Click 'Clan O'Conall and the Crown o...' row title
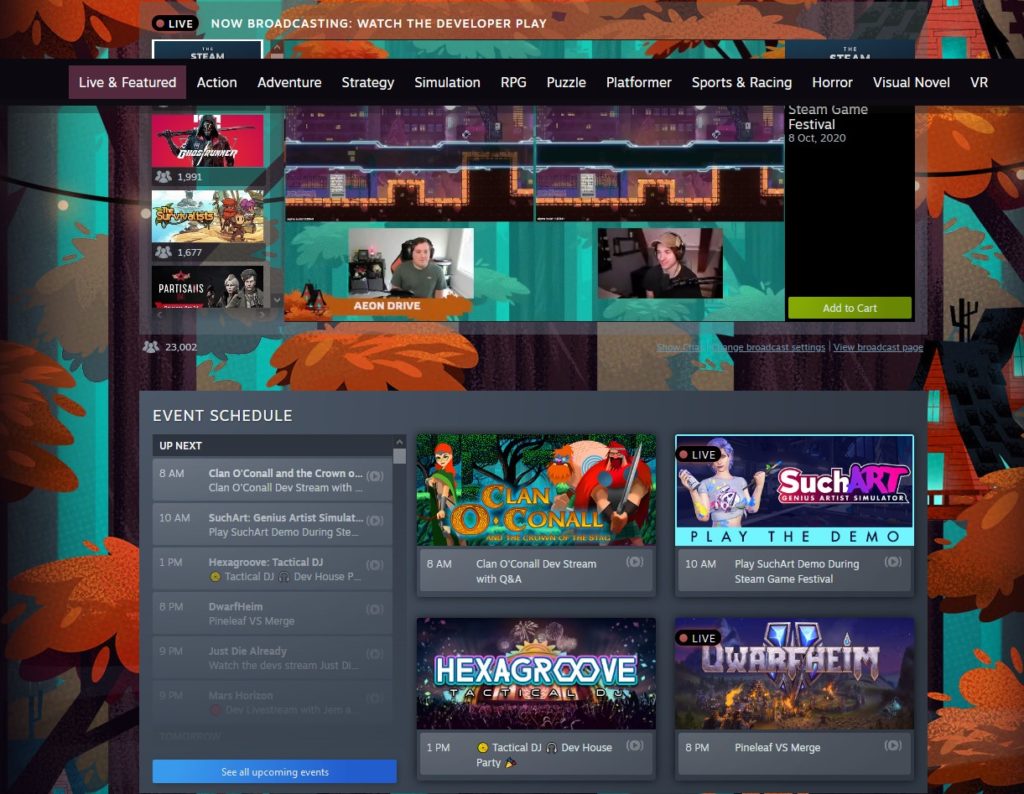Viewport: 1024px width, 794px height. pyautogui.click(x=285, y=473)
